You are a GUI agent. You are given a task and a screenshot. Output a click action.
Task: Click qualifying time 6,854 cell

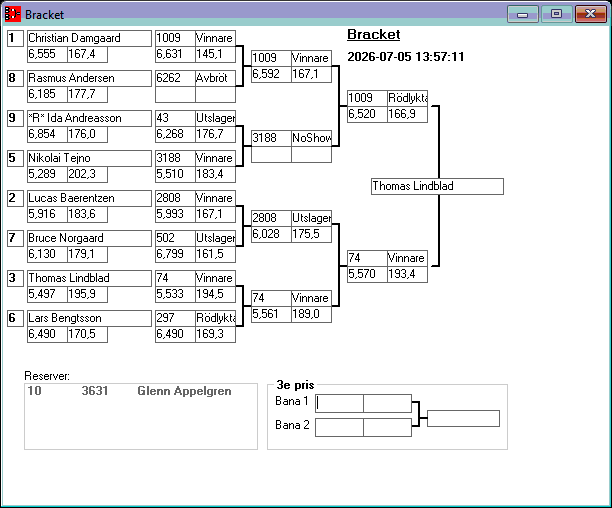click(47, 134)
